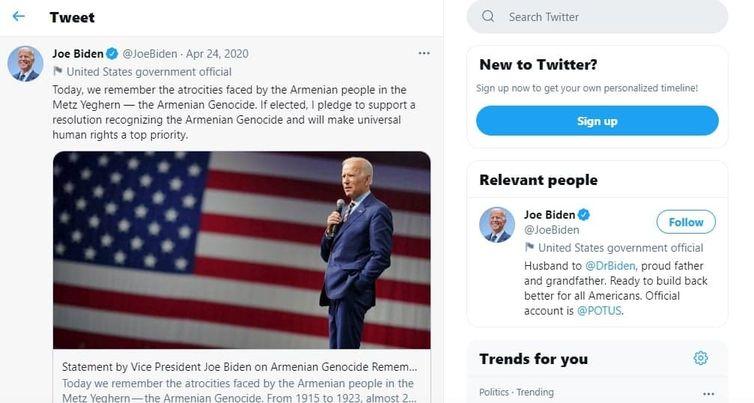Click the @JoeBiden handle in the tweet header
The height and width of the screenshot is (403, 754).
click(x=150, y=54)
